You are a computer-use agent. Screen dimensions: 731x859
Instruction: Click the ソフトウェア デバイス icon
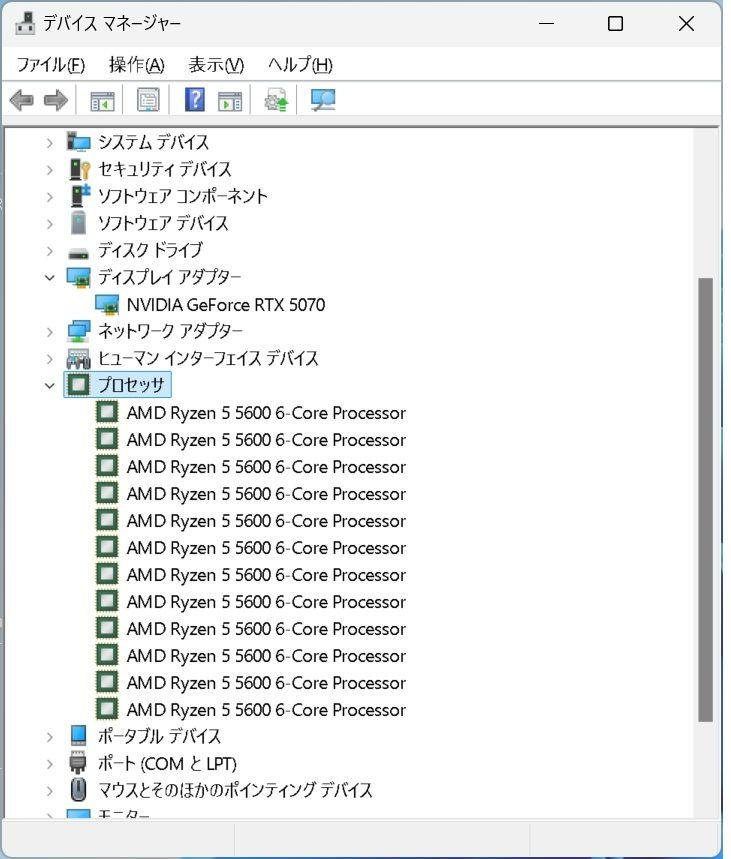point(78,223)
